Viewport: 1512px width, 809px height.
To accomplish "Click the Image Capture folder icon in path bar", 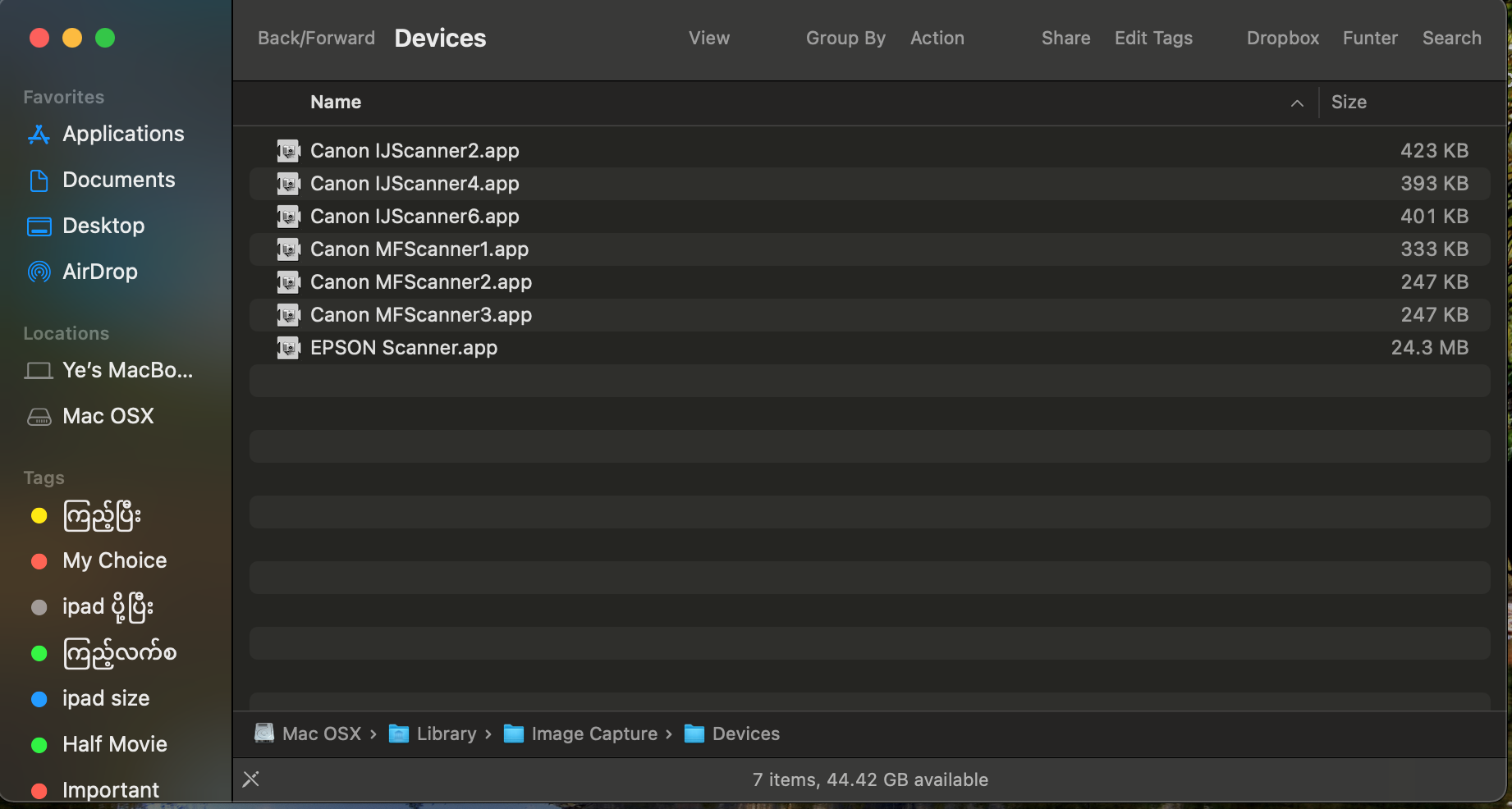I will [x=514, y=734].
